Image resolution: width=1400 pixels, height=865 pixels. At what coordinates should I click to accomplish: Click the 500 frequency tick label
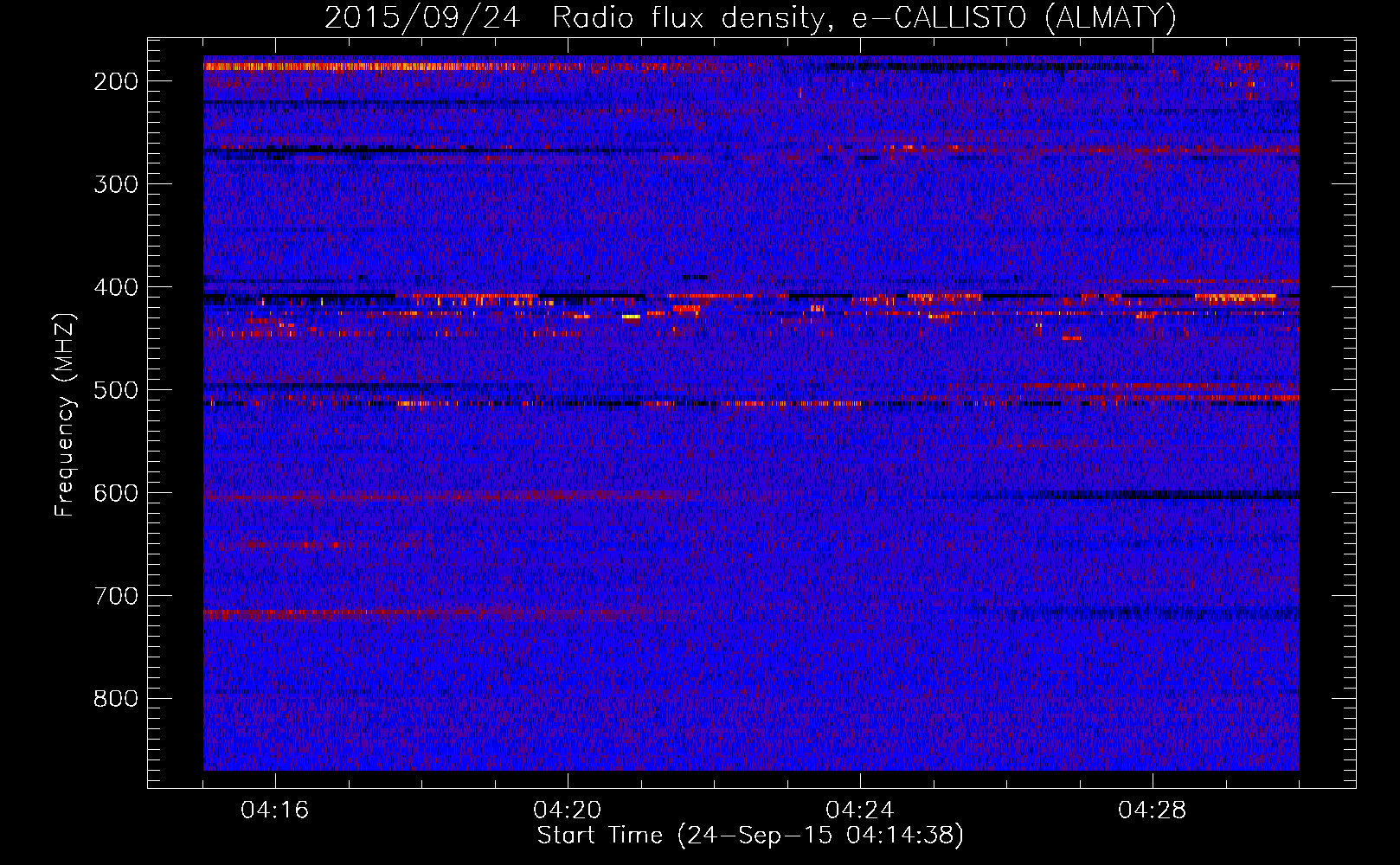pos(116,390)
